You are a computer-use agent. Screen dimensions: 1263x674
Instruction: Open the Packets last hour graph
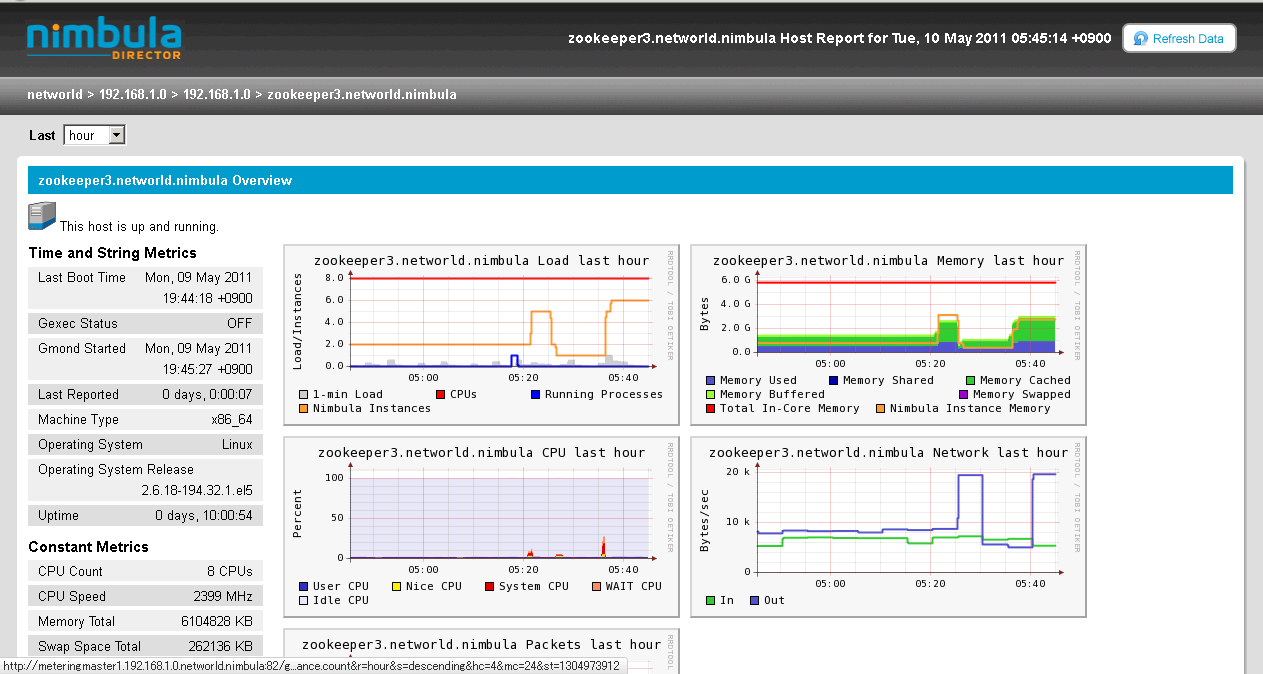(482, 650)
